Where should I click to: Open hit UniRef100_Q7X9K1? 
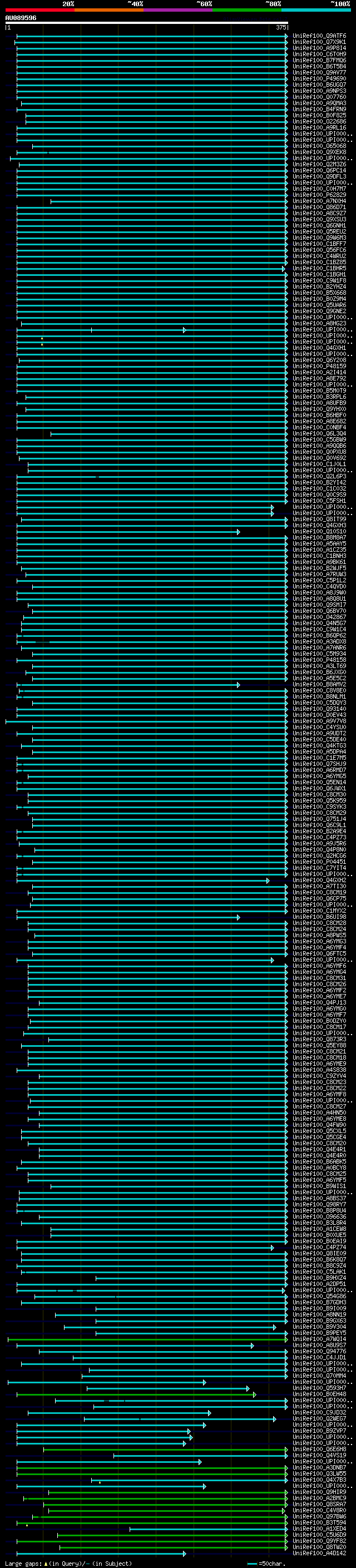pyautogui.click(x=319, y=42)
